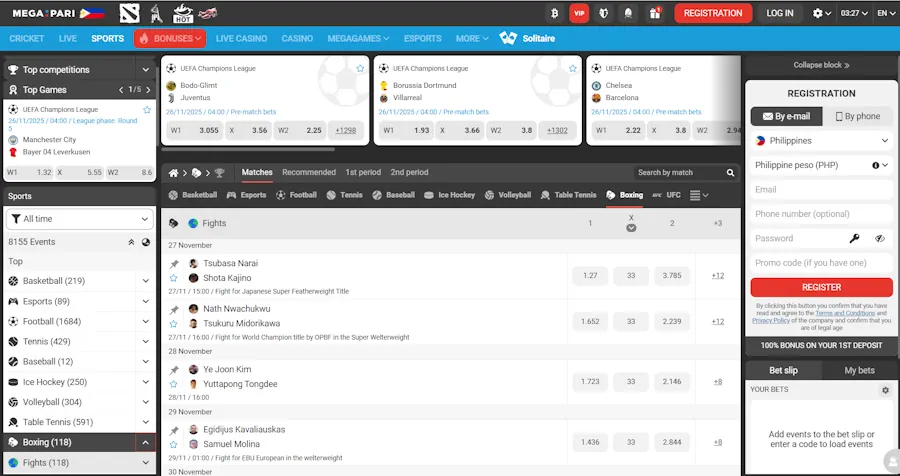
Task: Go to next Top Games slide
Action: (148, 90)
